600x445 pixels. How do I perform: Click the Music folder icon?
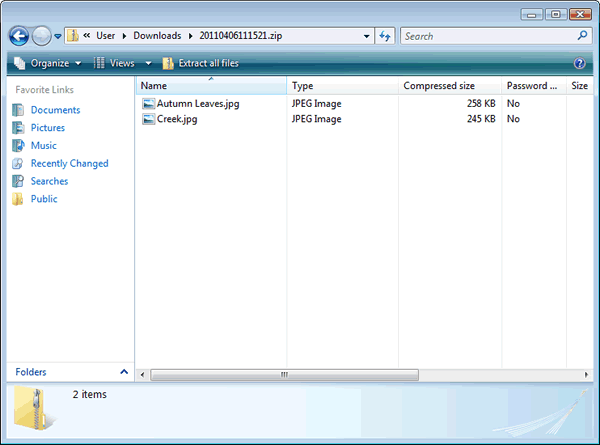click(x=18, y=146)
